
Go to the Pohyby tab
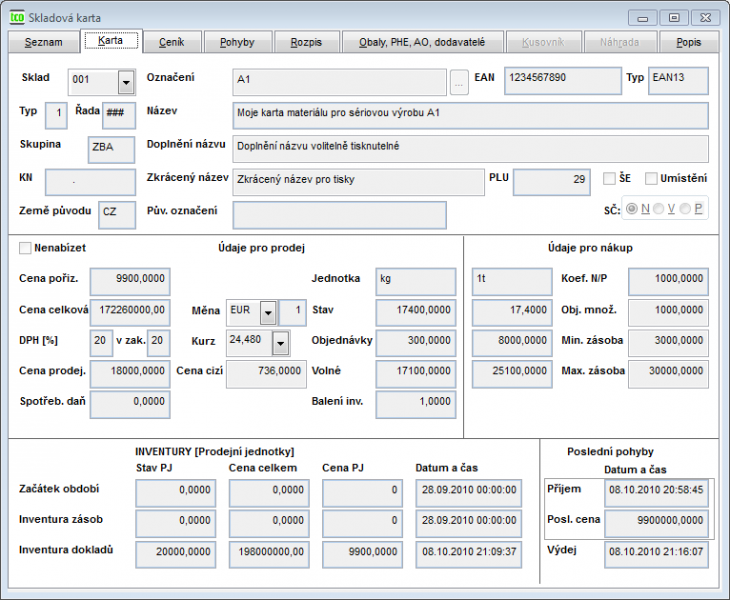[x=236, y=42]
